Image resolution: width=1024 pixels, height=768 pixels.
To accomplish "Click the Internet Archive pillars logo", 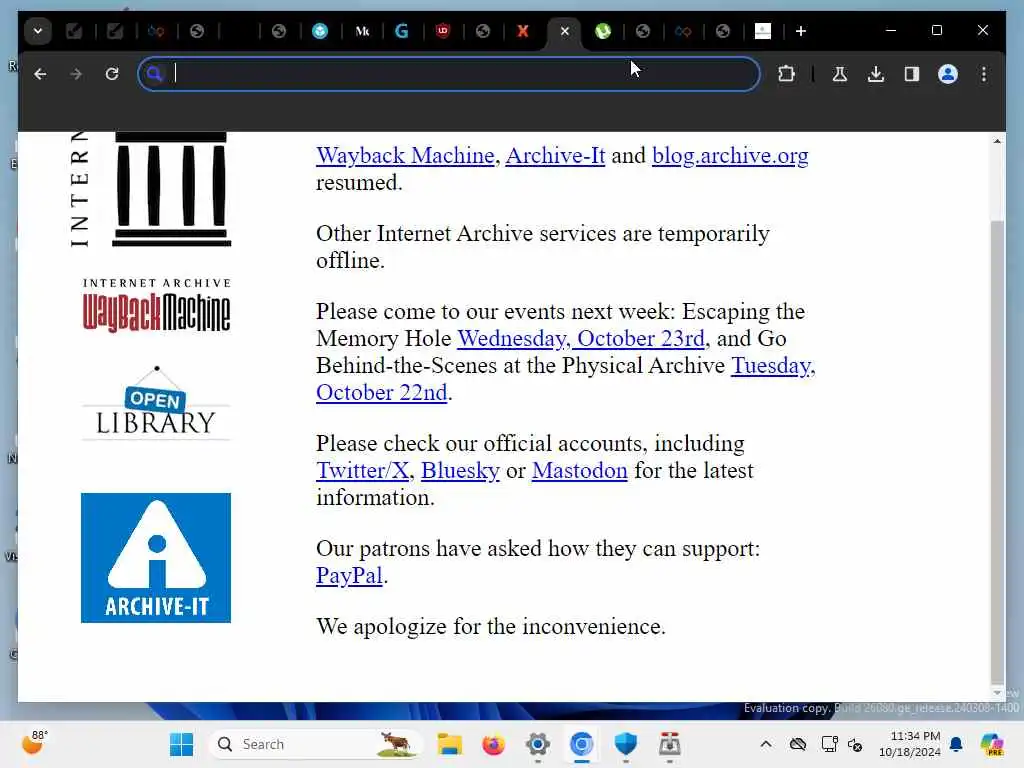I will pos(151,189).
